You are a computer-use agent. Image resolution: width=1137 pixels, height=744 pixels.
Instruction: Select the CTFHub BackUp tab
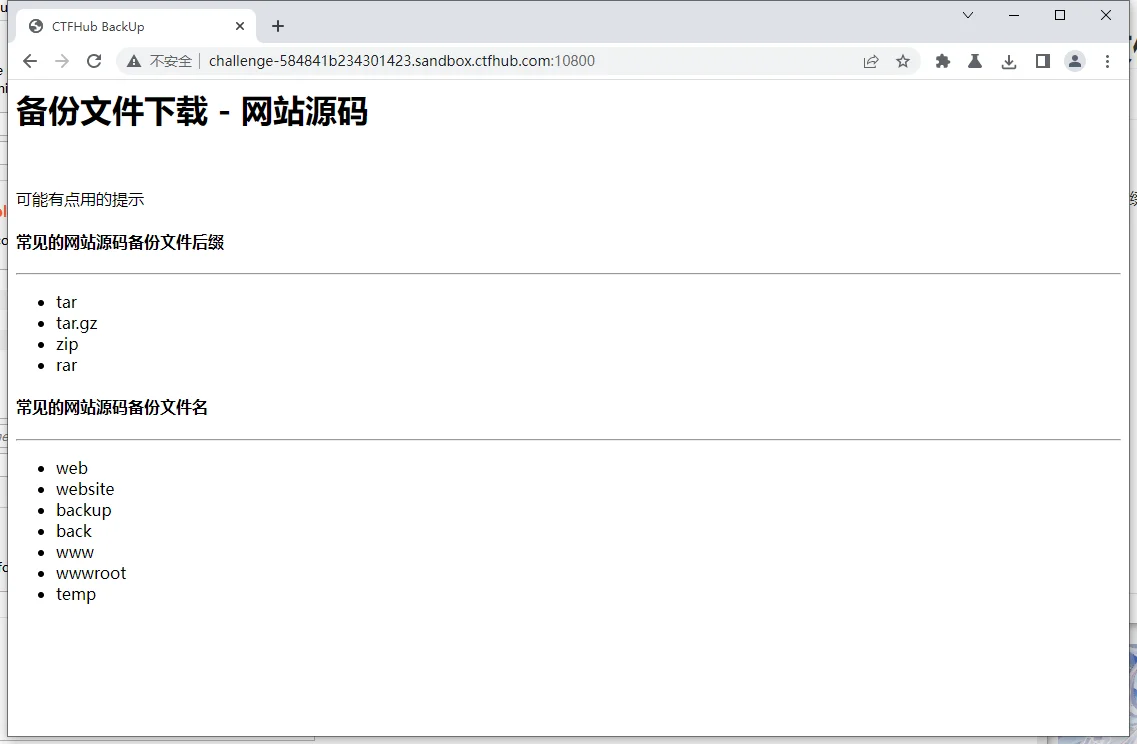click(120, 26)
